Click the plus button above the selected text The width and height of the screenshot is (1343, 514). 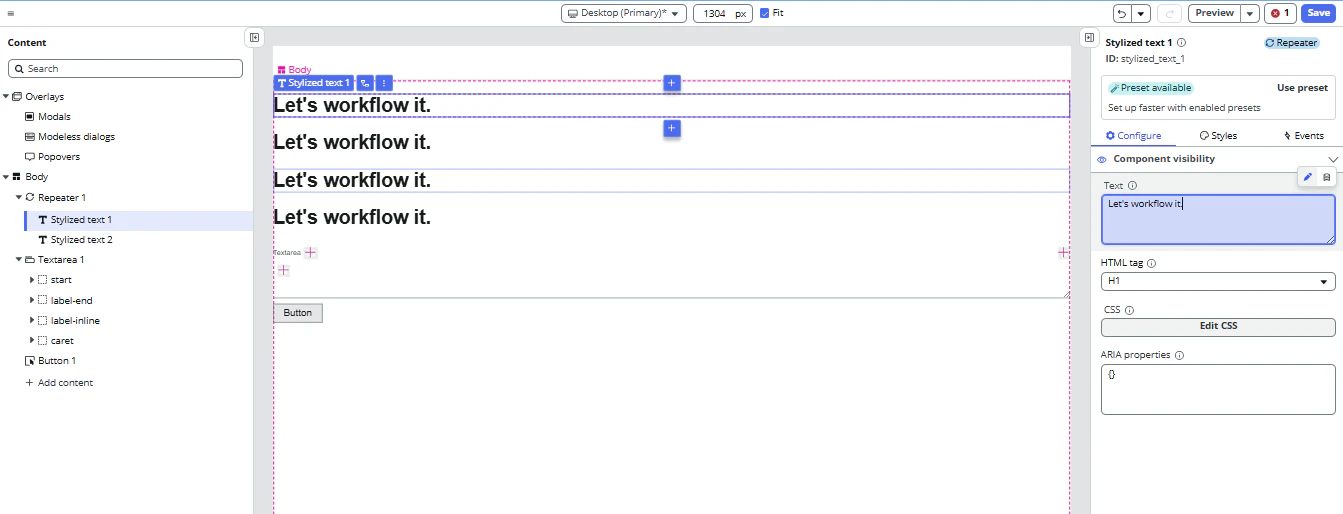[x=672, y=83]
